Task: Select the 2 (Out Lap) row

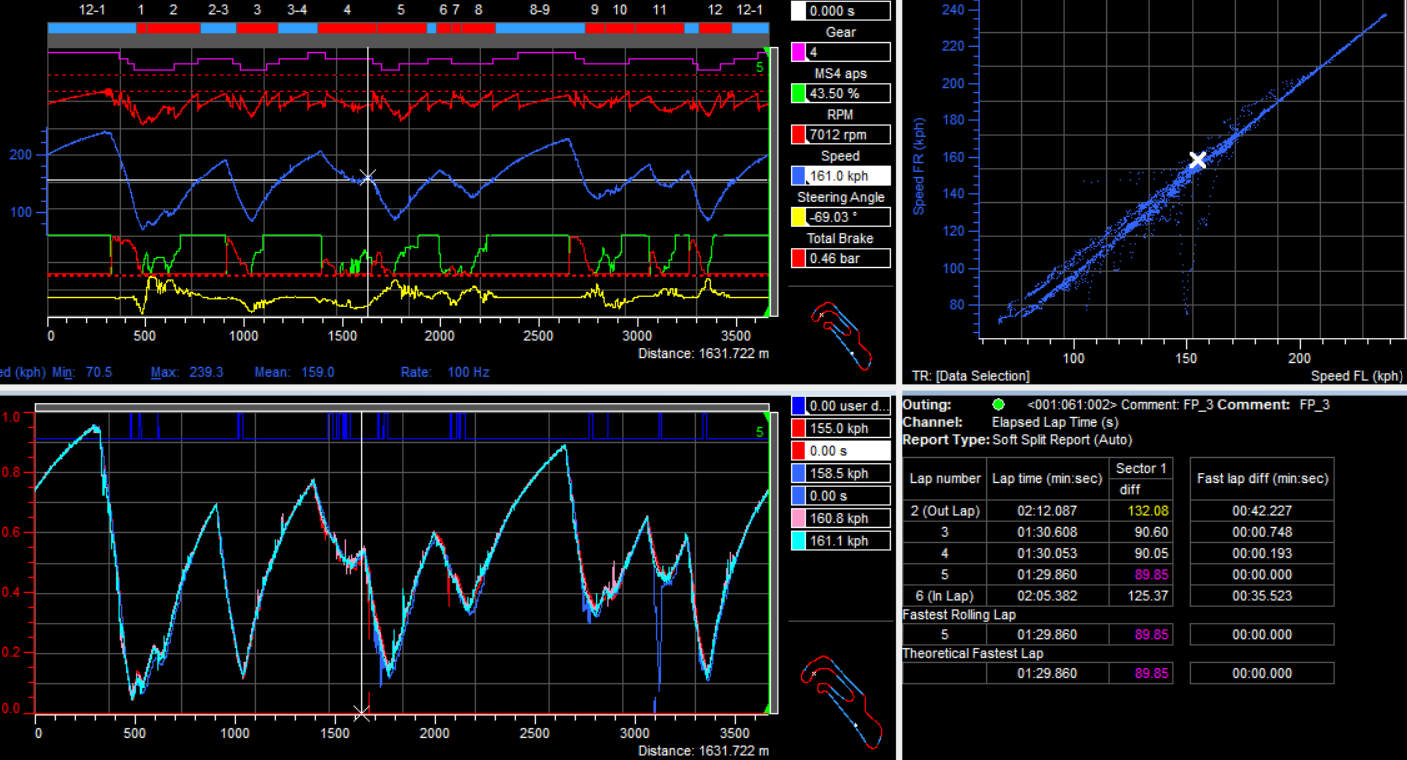Action: coord(945,511)
